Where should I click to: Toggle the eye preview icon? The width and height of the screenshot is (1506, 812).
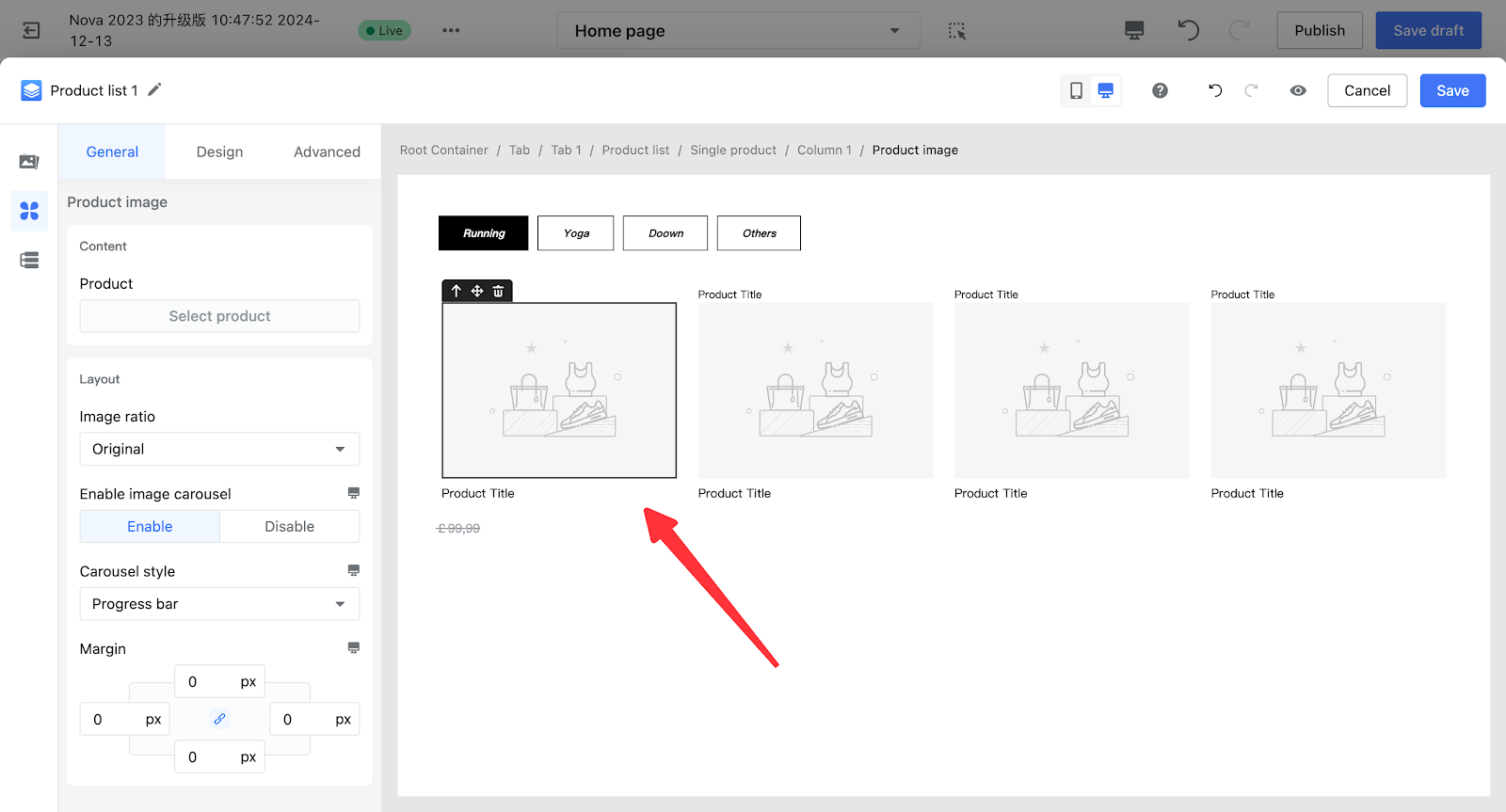1298,90
